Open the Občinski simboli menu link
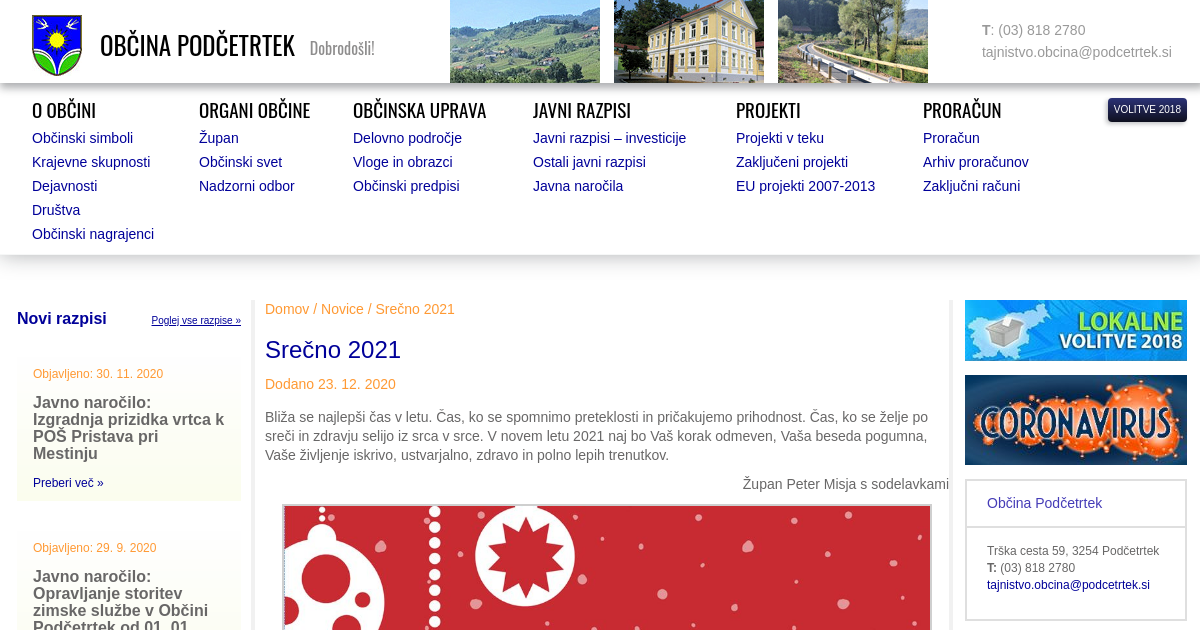The height and width of the screenshot is (630, 1200). 82,138
